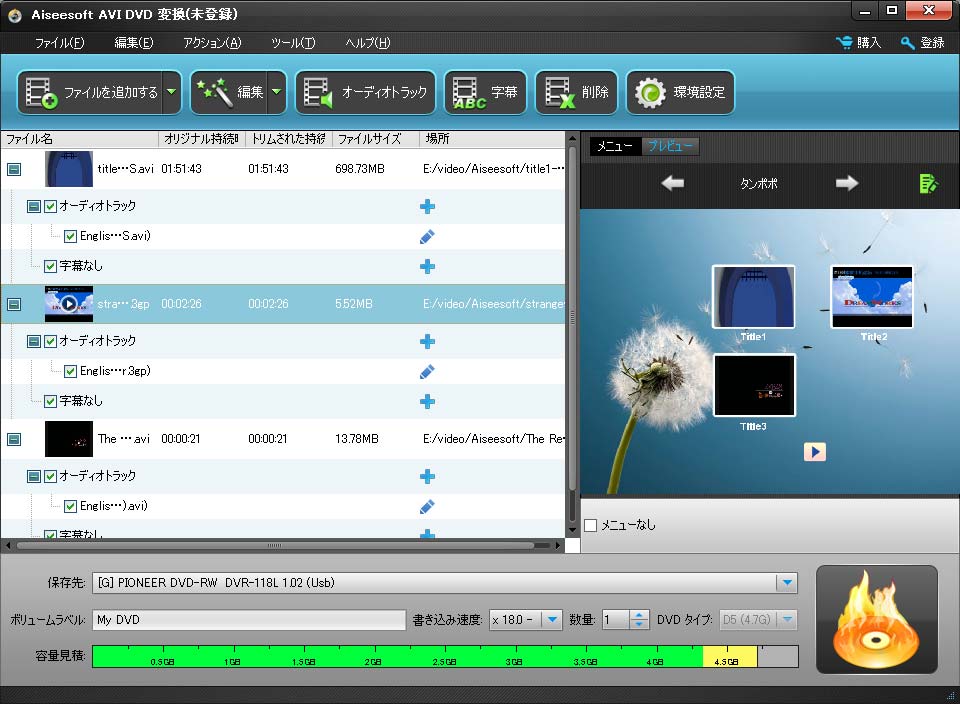Click the 登録 register link
This screenshot has width=960, height=704.
pyautogui.click(x=922, y=43)
